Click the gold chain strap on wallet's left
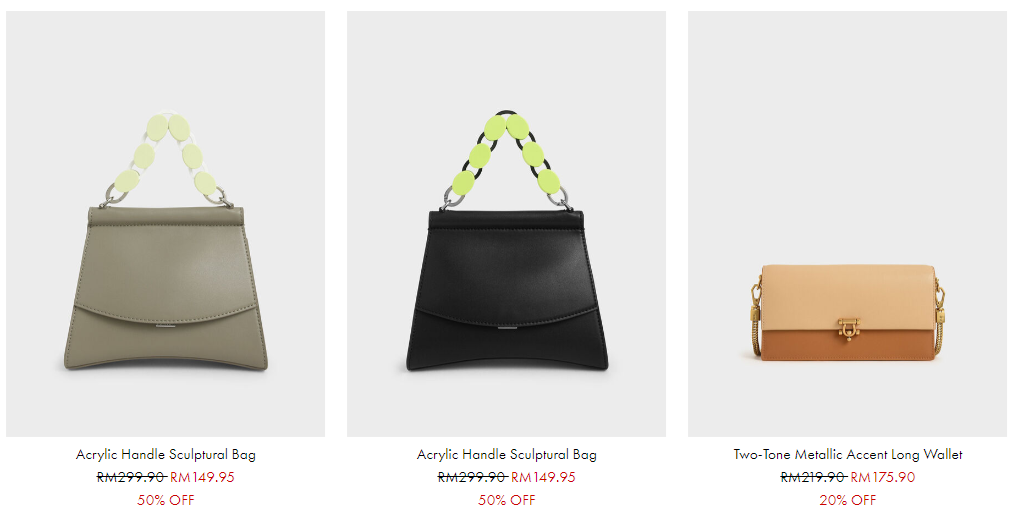This screenshot has height=518, width=1015. click(755, 317)
